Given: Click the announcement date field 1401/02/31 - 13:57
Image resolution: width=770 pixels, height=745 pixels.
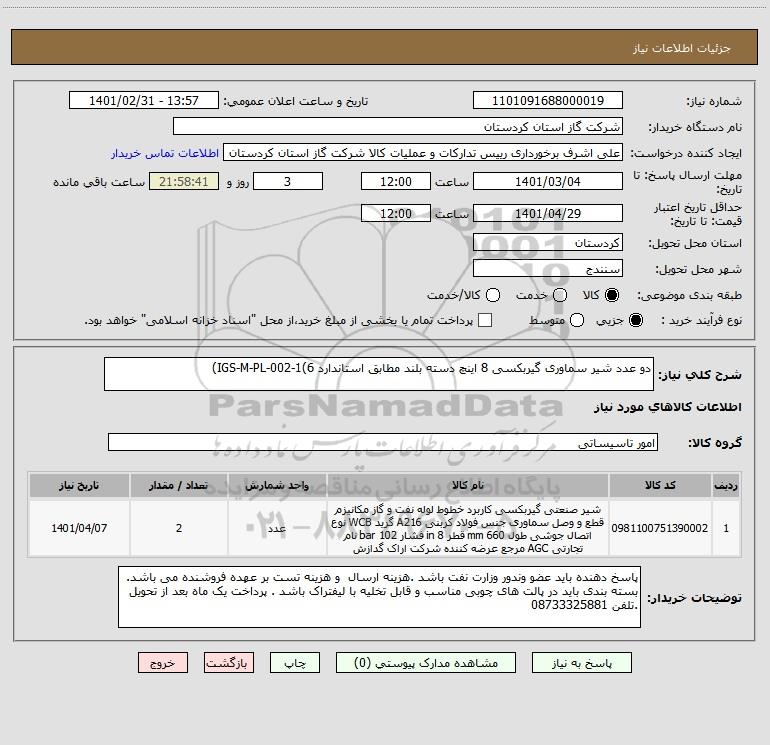Looking at the screenshot, I should (144, 101).
